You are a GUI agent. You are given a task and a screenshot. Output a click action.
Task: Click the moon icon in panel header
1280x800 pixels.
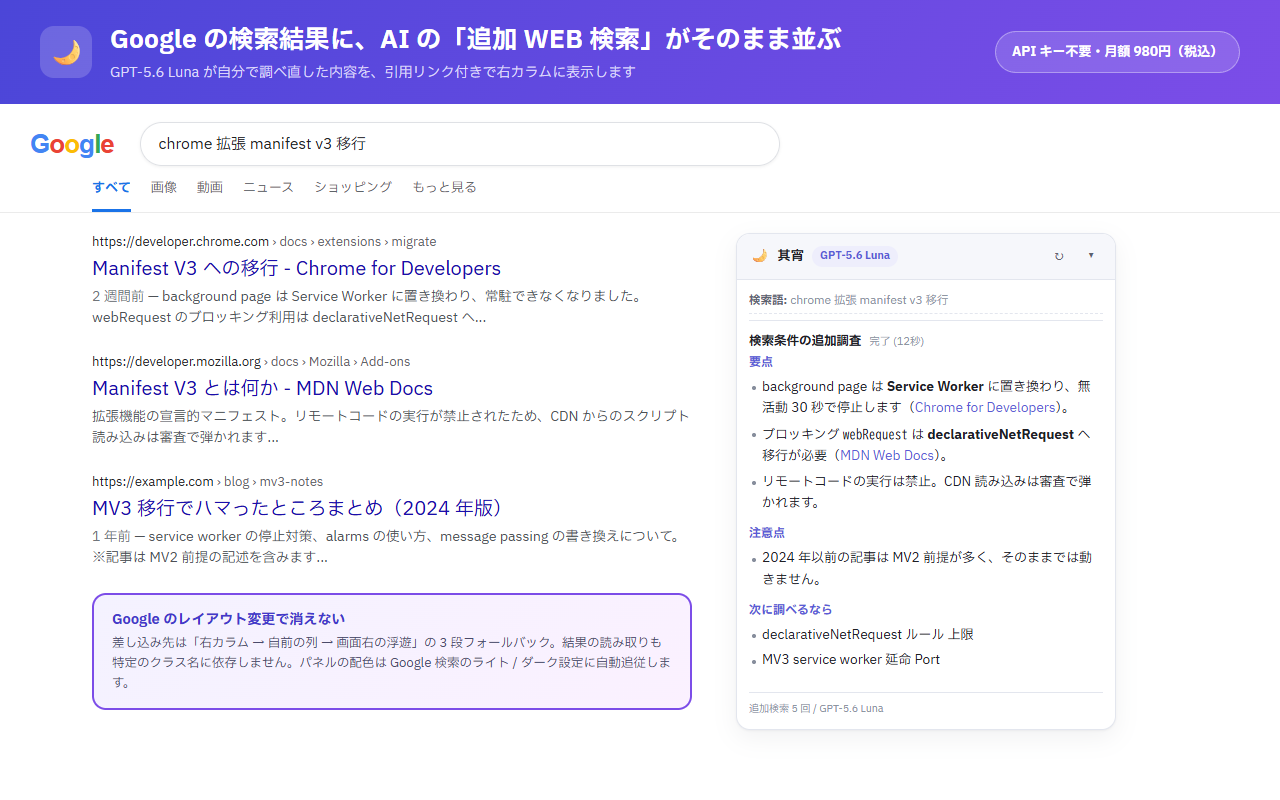pyautogui.click(x=759, y=255)
